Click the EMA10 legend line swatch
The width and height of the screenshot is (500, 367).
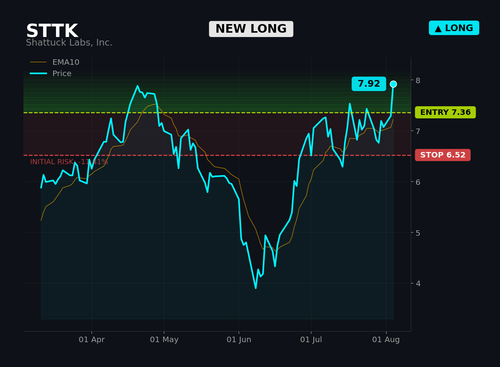click(38, 62)
